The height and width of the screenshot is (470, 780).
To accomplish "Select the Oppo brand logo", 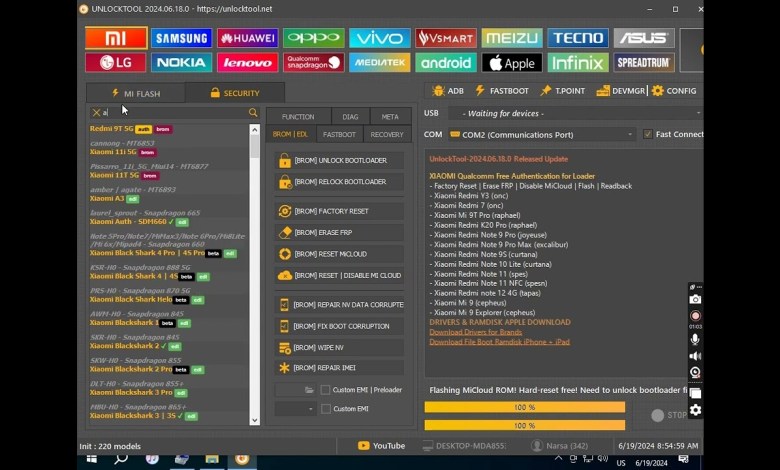I will coord(313,38).
